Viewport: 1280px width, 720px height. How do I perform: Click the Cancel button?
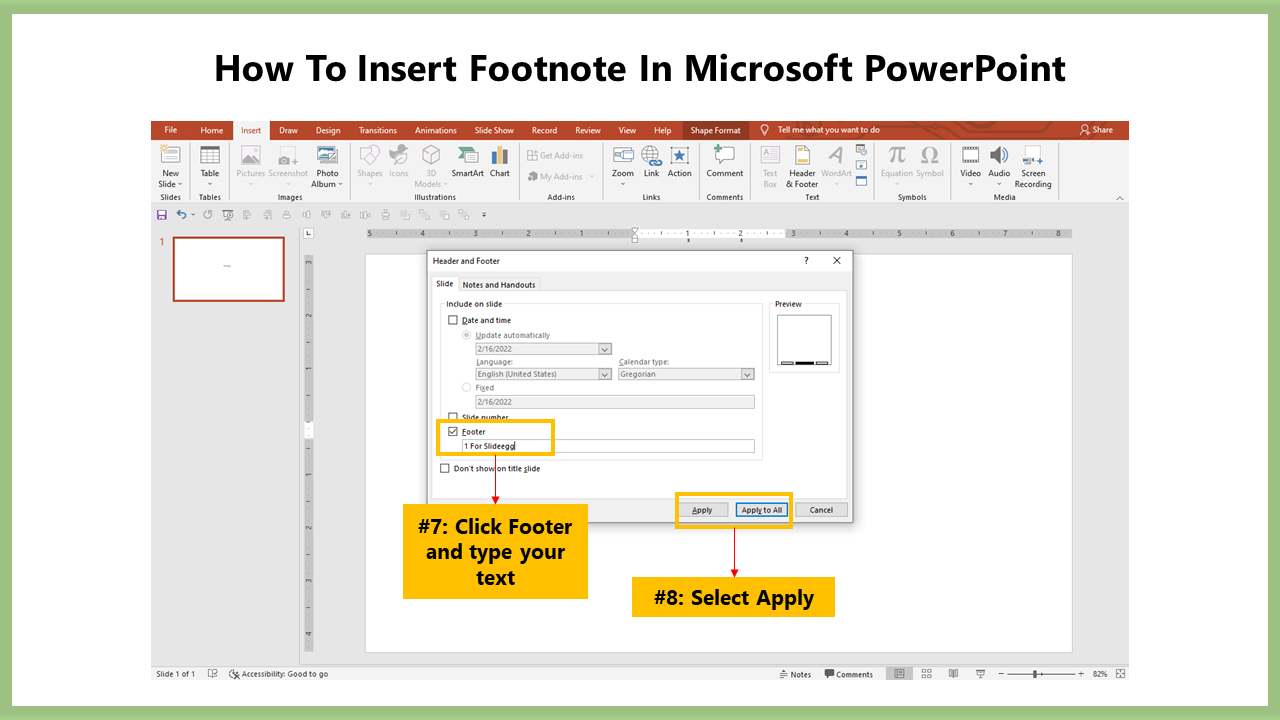822,510
